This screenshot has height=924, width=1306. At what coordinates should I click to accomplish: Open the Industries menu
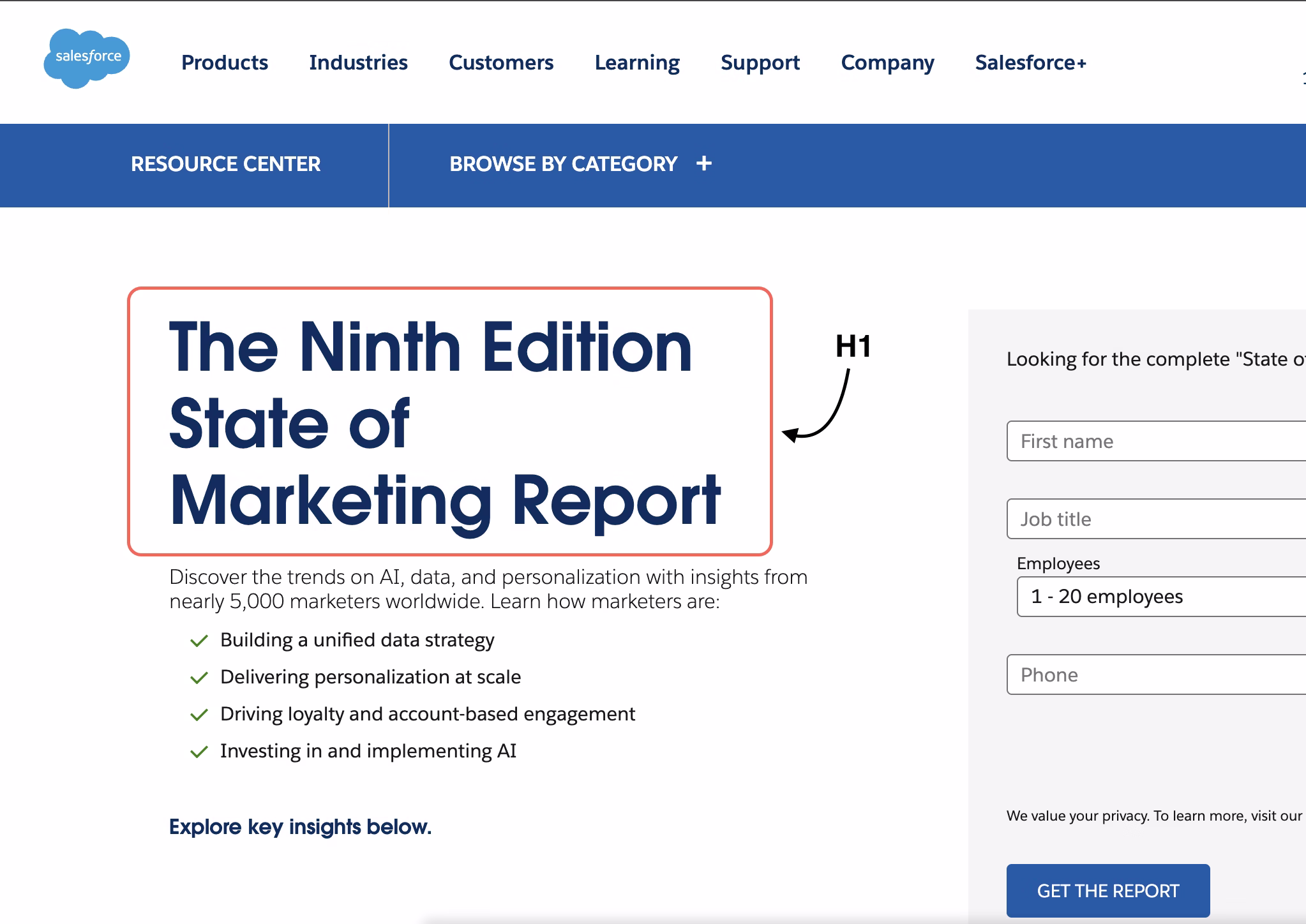click(358, 63)
